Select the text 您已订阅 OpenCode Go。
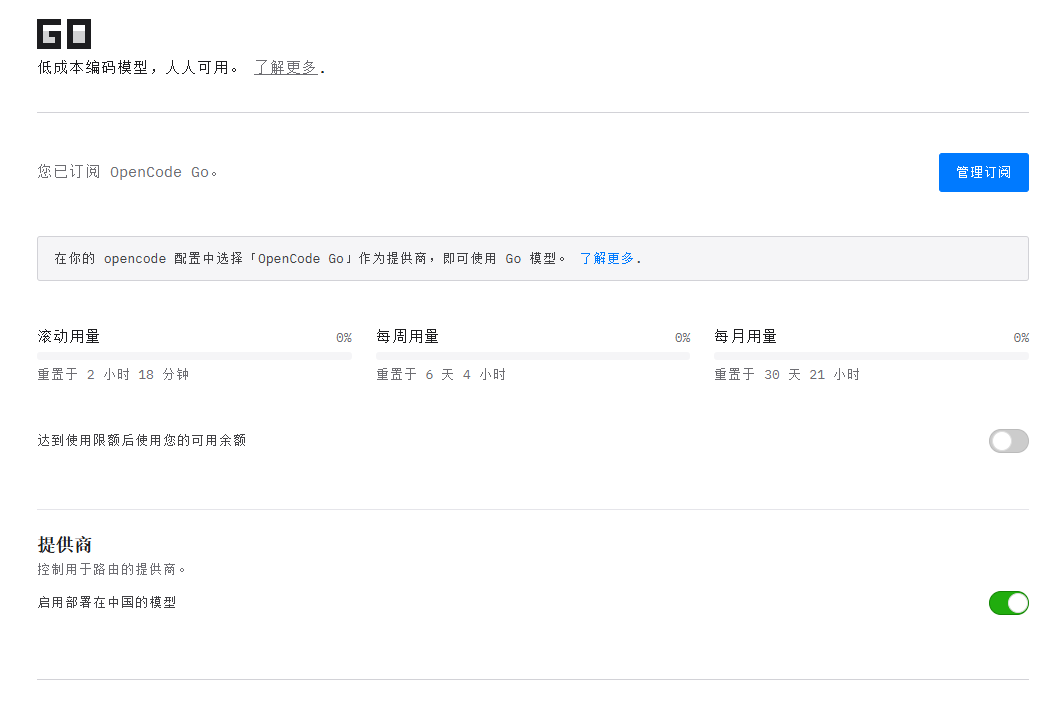 tap(127, 172)
